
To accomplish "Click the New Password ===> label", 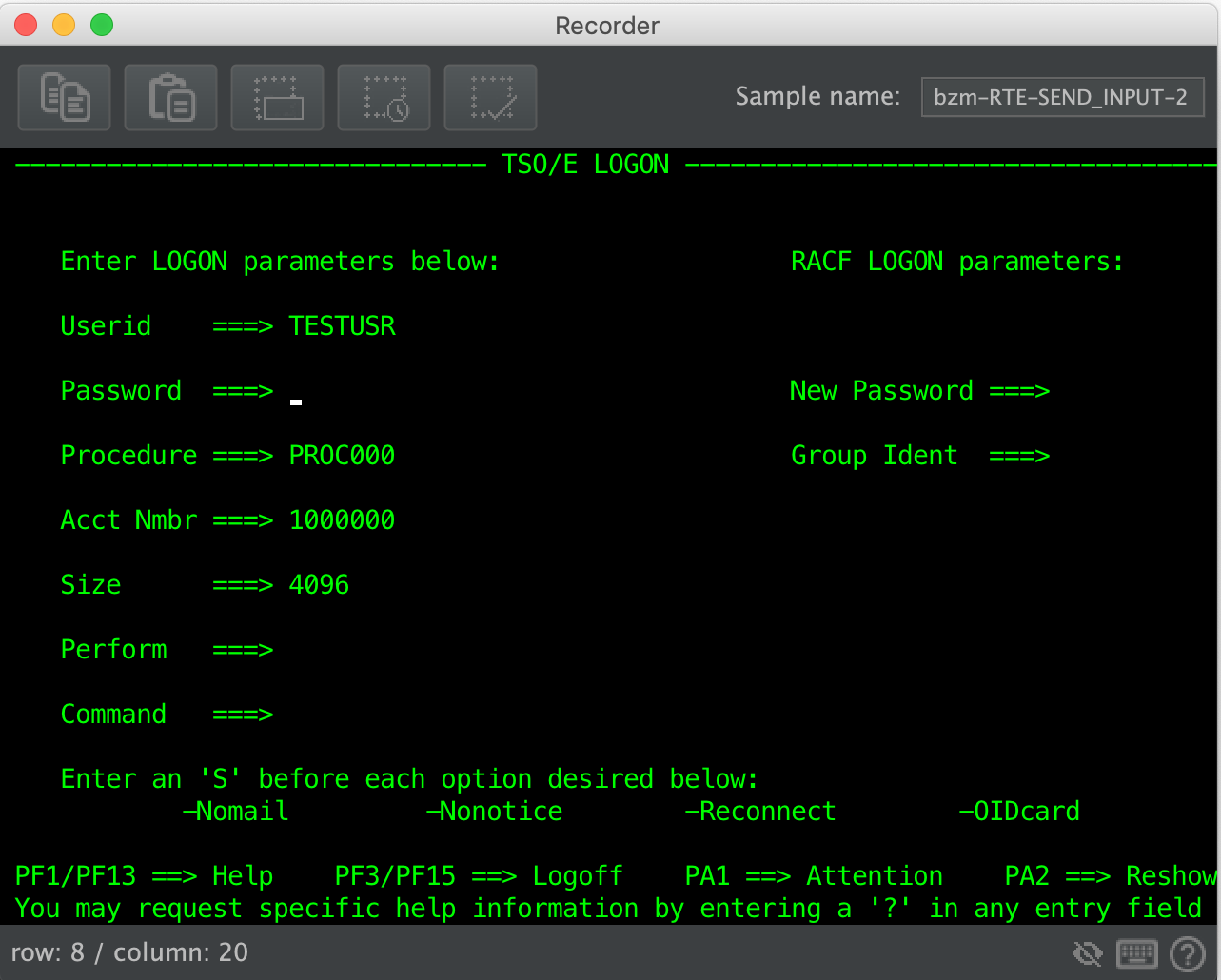I will (919, 390).
